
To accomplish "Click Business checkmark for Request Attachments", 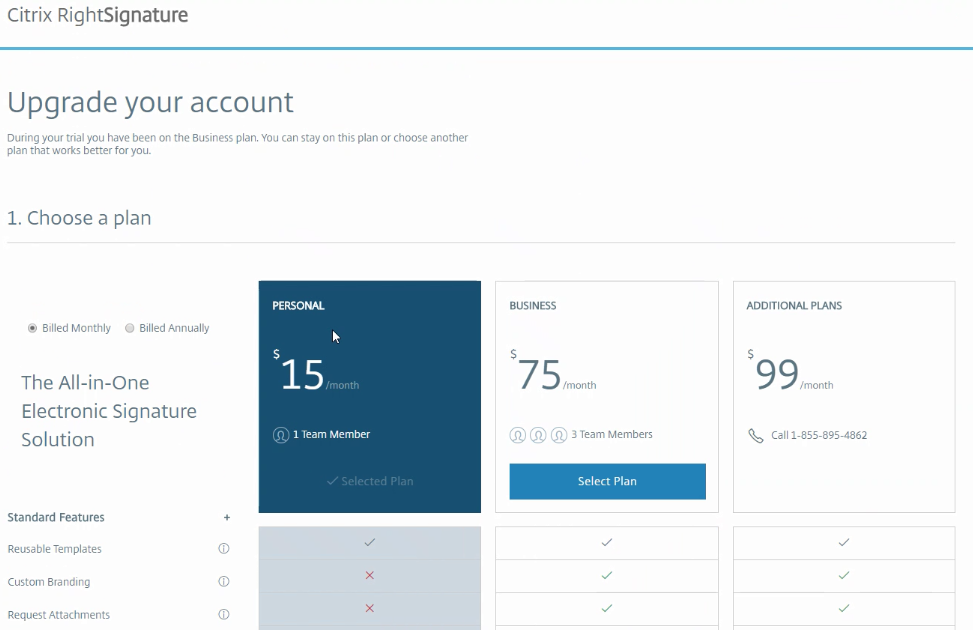I will [x=607, y=608].
